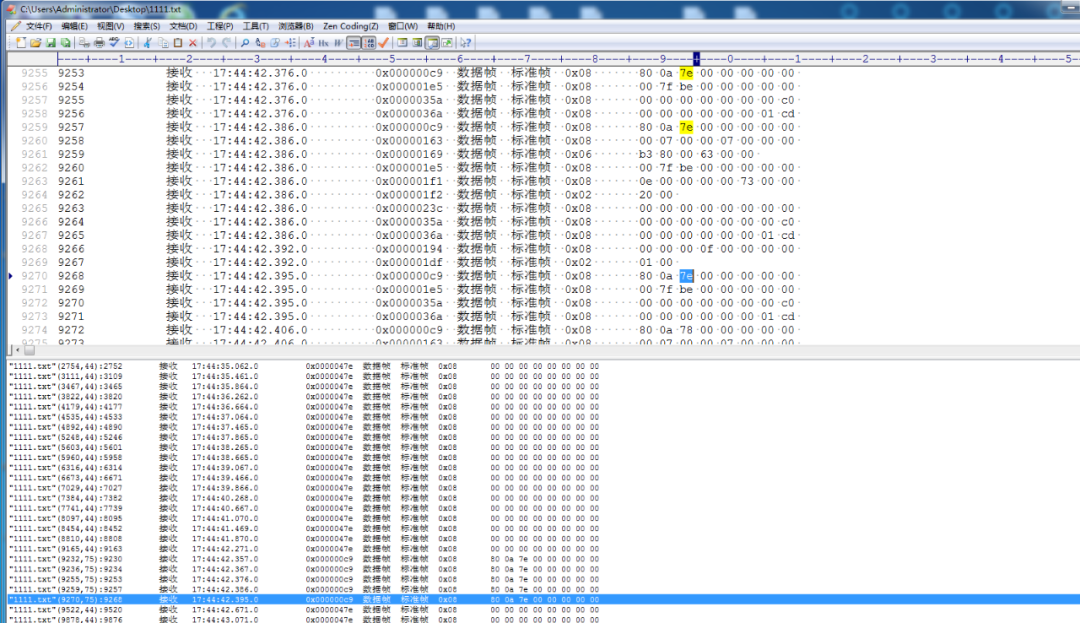Click the EditPlus pencil icon in menu bar

[15, 26]
